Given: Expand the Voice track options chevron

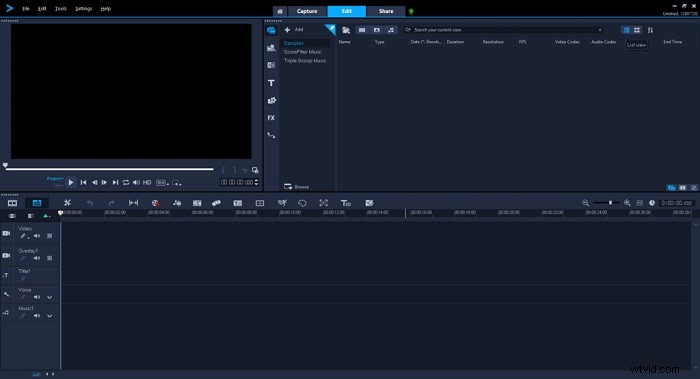Looking at the screenshot, I should tap(50, 297).
